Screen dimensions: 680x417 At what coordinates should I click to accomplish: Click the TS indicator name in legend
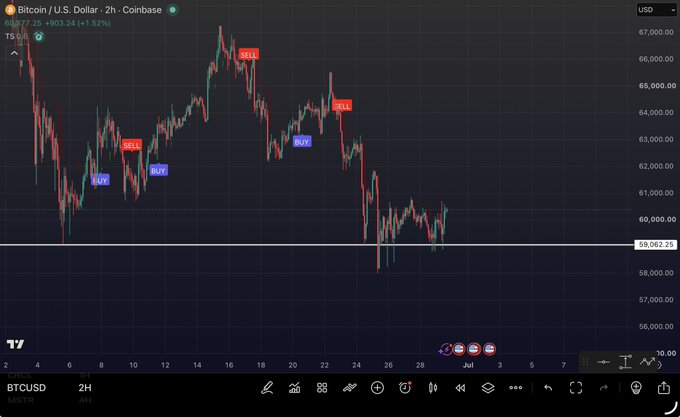pyautogui.click(x=10, y=36)
